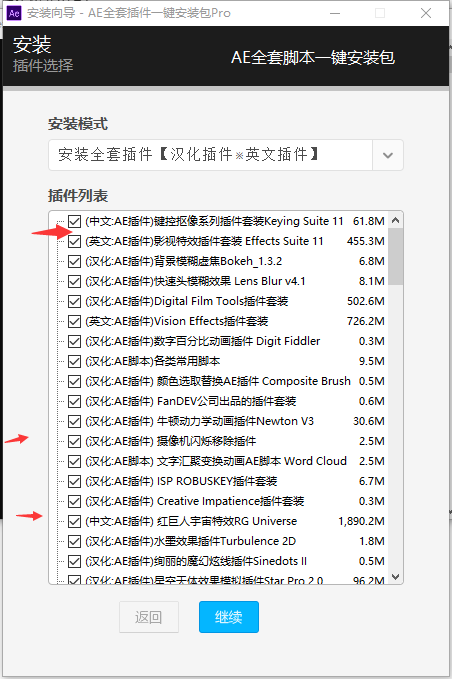Uncheck Digital Film Tools checkbox
Image resolution: width=452 pixels, height=679 pixels.
[x=74, y=301]
